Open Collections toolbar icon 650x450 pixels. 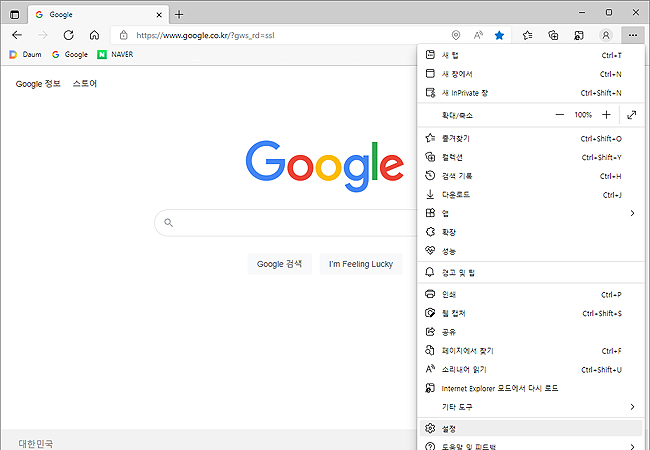[553, 35]
